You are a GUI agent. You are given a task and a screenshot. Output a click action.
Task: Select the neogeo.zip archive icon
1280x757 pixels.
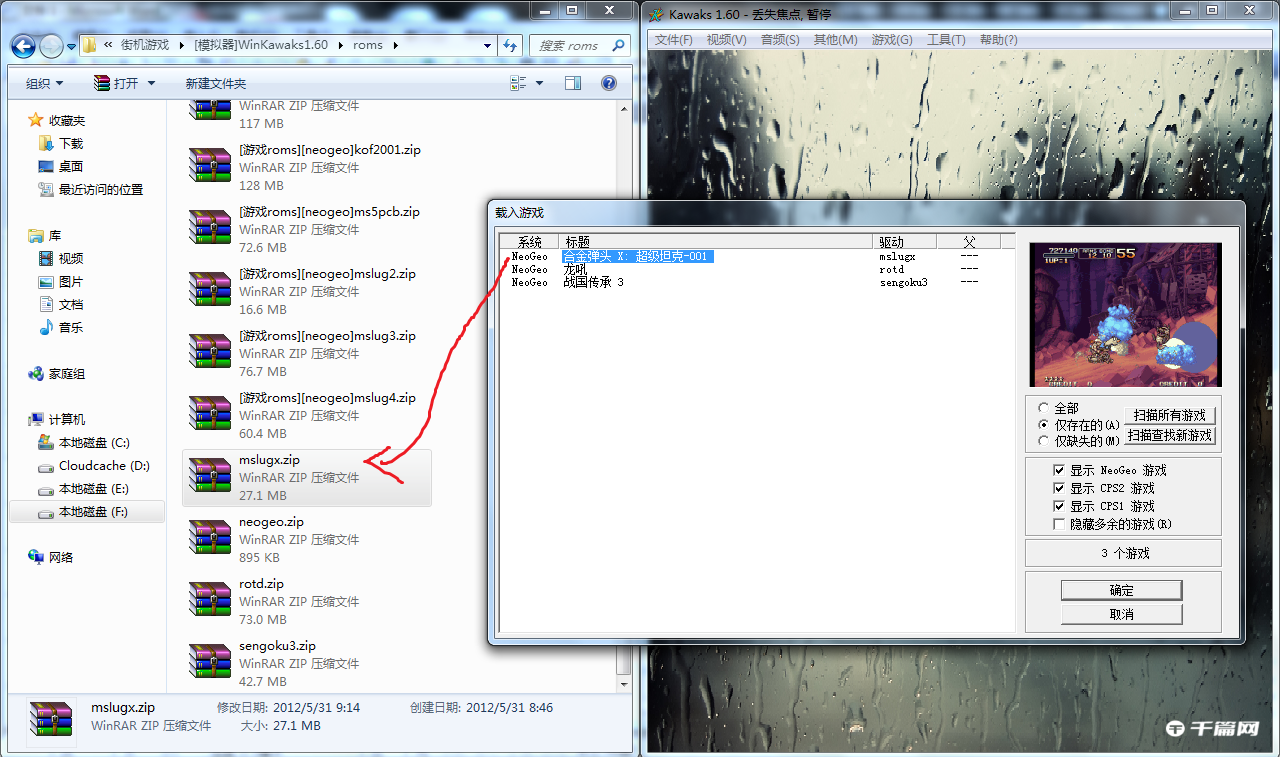pos(210,539)
